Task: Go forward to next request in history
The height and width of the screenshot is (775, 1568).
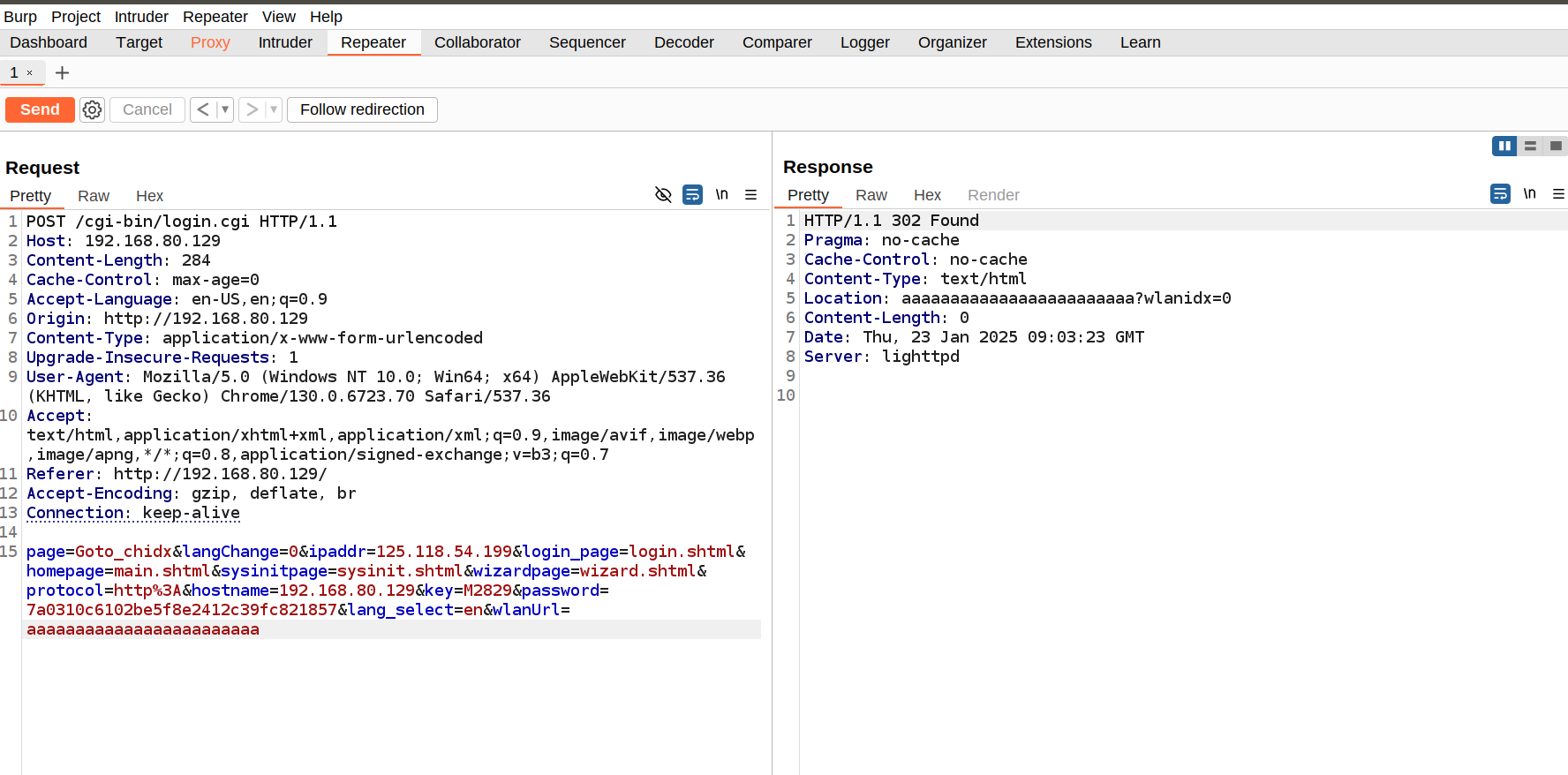Action: [252, 109]
